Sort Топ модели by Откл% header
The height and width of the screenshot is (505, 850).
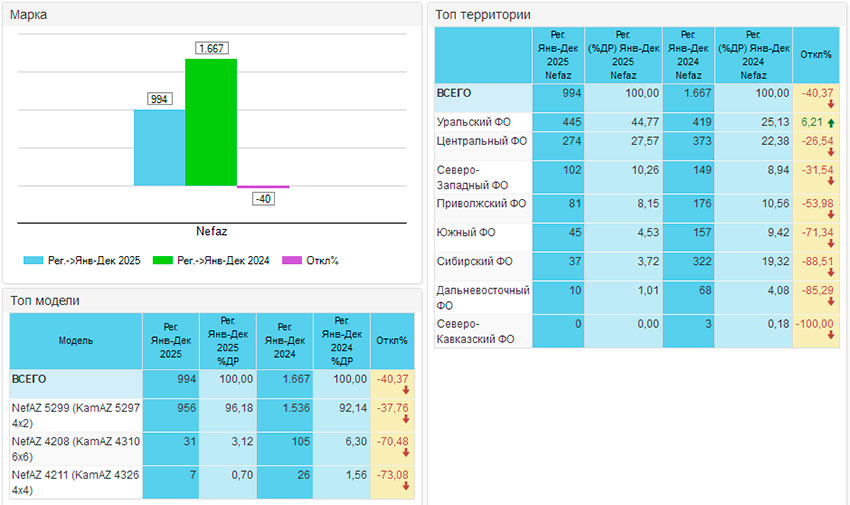[391, 340]
